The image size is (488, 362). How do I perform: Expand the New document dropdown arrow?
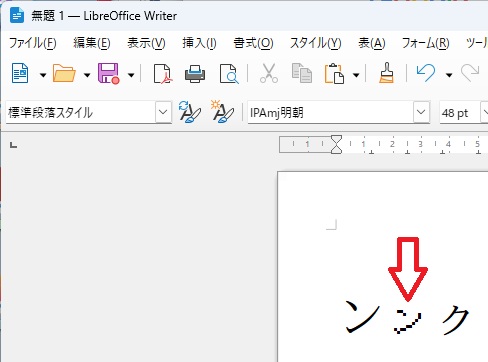(43, 75)
